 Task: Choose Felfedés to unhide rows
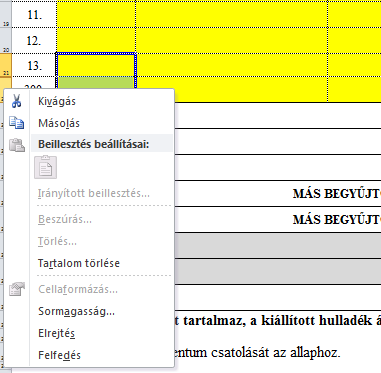coord(59,355)
